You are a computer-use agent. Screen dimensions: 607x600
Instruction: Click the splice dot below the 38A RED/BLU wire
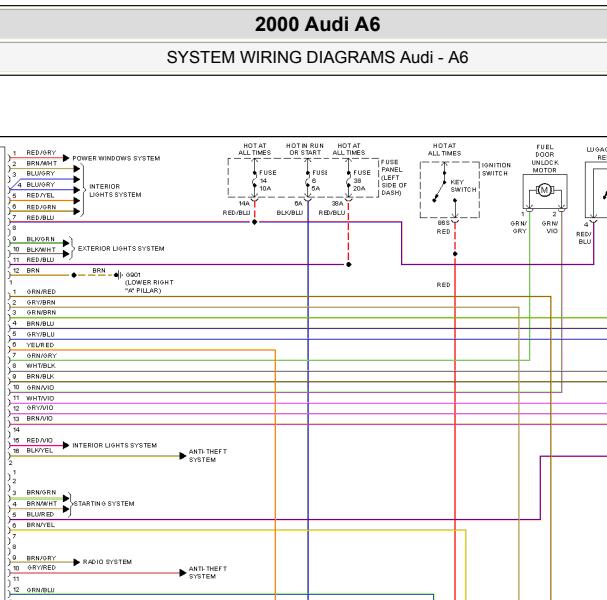(348, 264)
